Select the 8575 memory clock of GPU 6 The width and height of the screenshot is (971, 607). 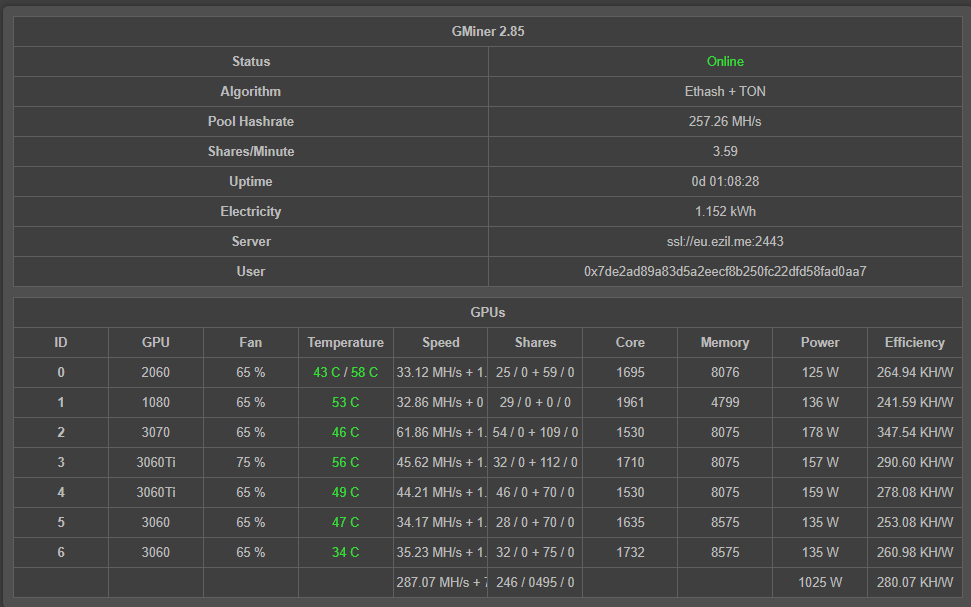click(724, 552)
